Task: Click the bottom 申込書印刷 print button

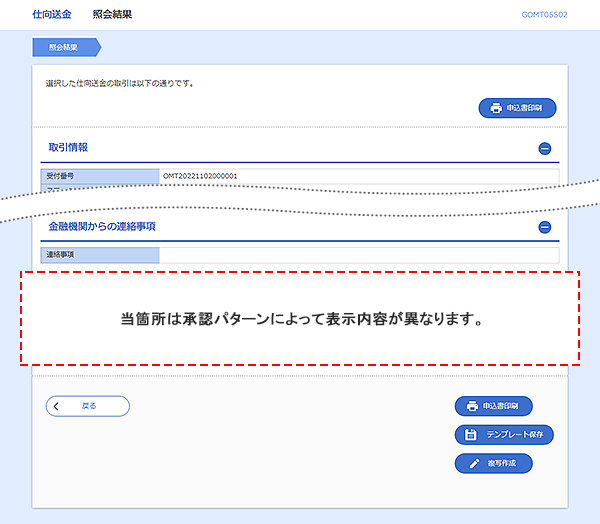Action: tap(494, 406)
